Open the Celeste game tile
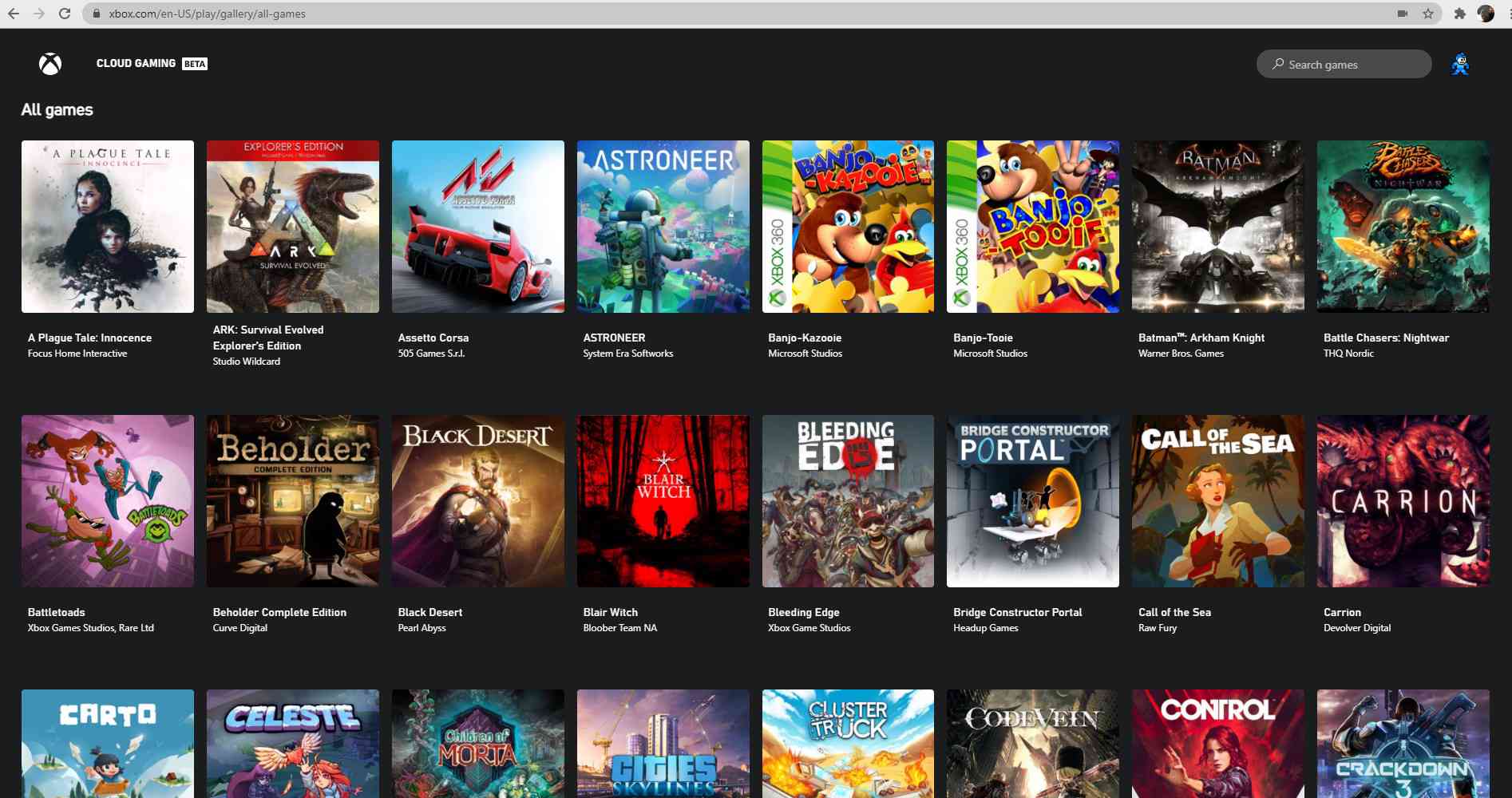 pyautogui.click(x=293, y=744)
